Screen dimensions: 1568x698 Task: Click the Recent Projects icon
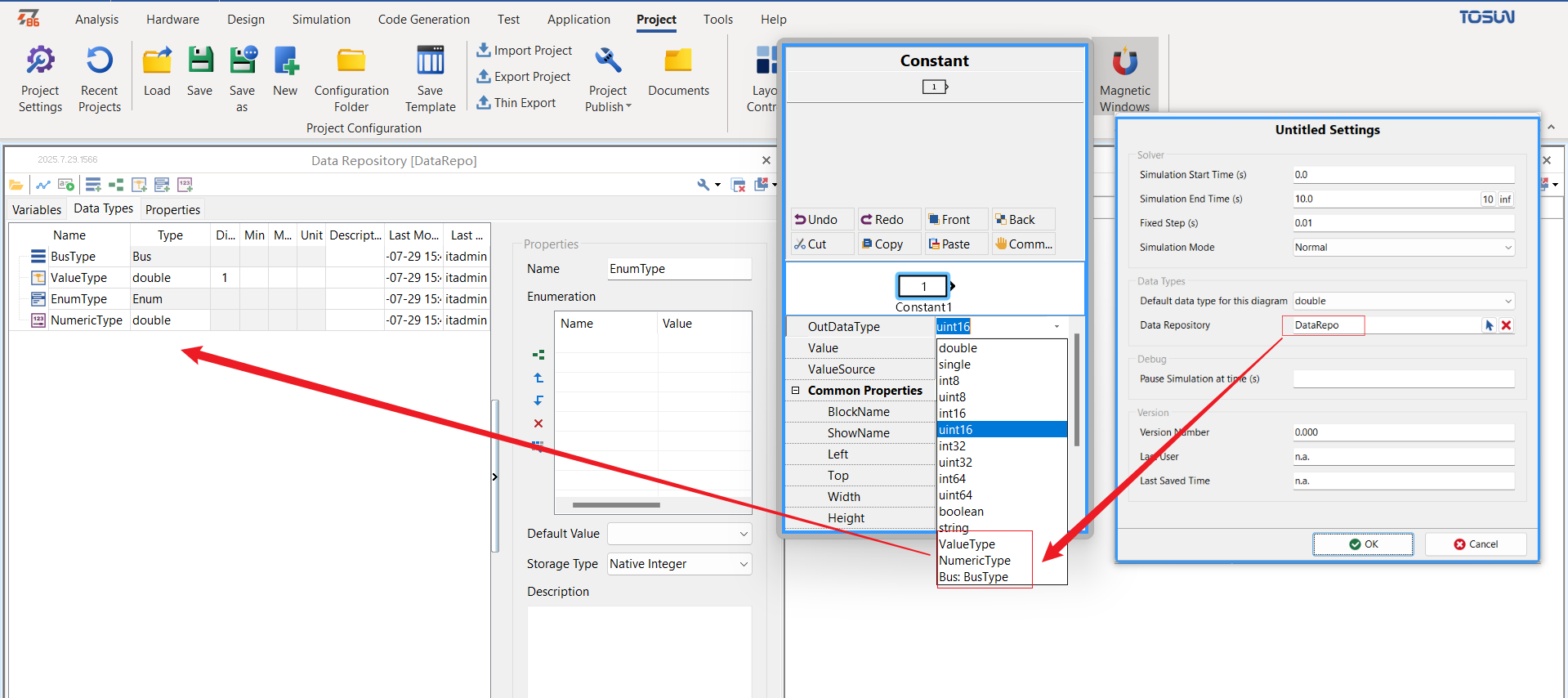(100, 60)
